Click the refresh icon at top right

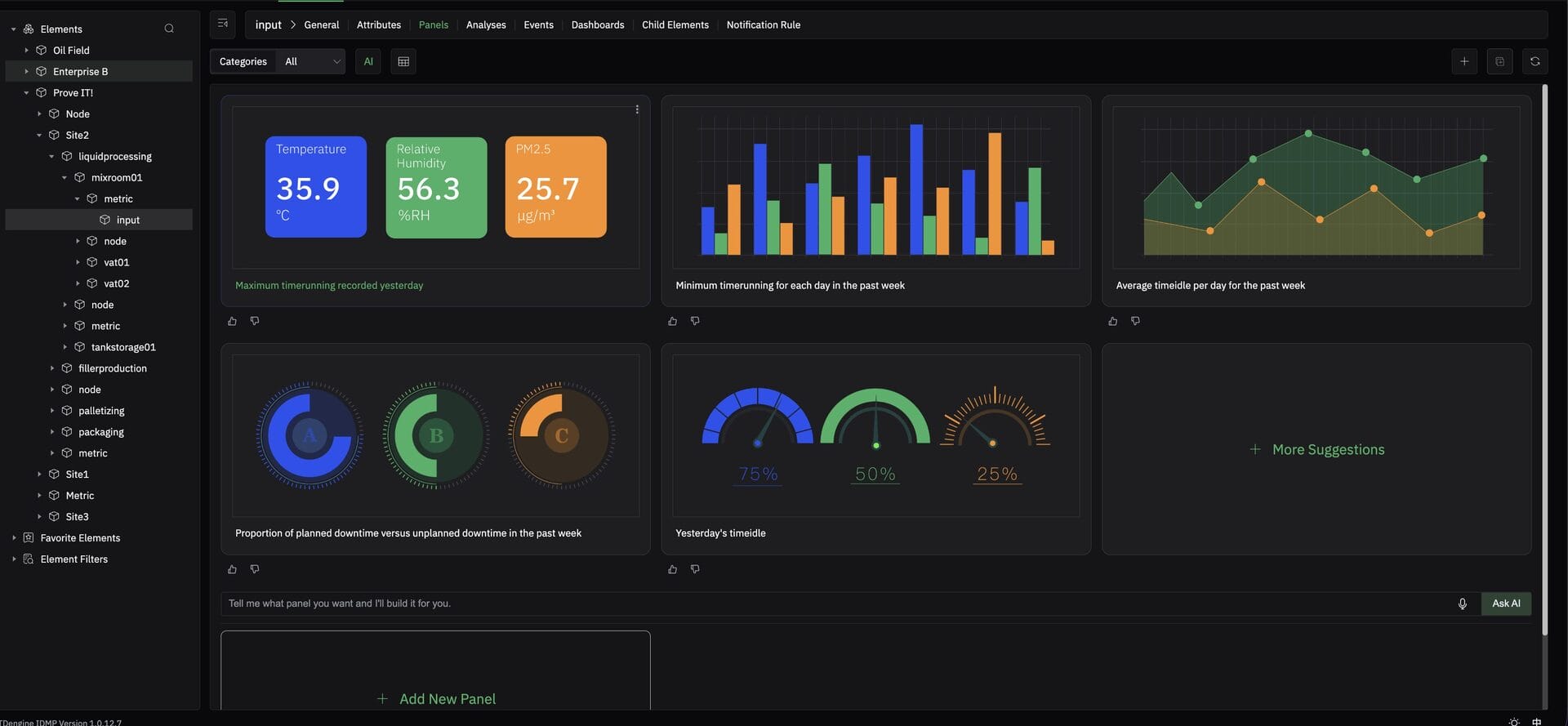(x=1535, y=61)
